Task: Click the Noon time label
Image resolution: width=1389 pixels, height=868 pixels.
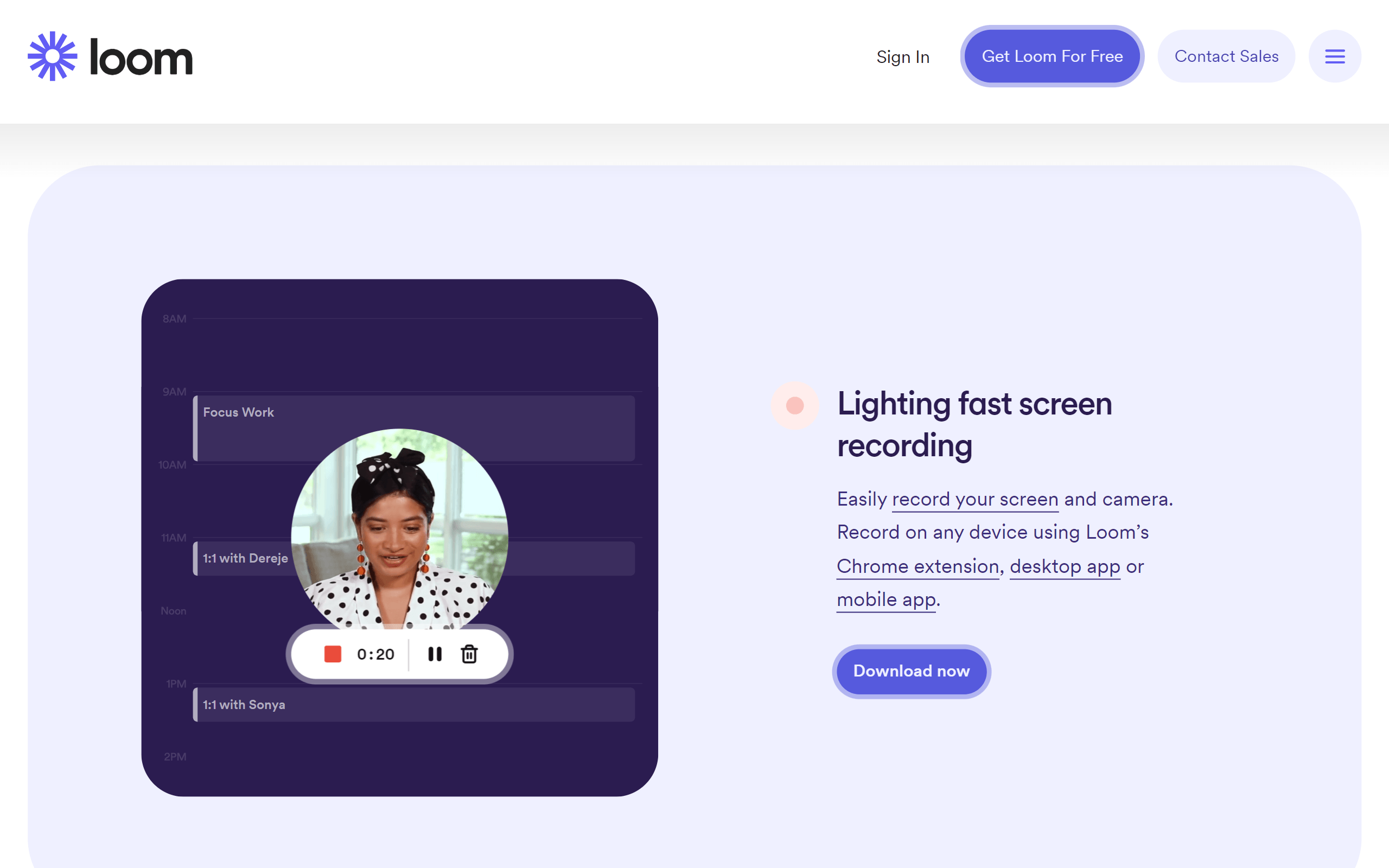Action: pos(173,611)
